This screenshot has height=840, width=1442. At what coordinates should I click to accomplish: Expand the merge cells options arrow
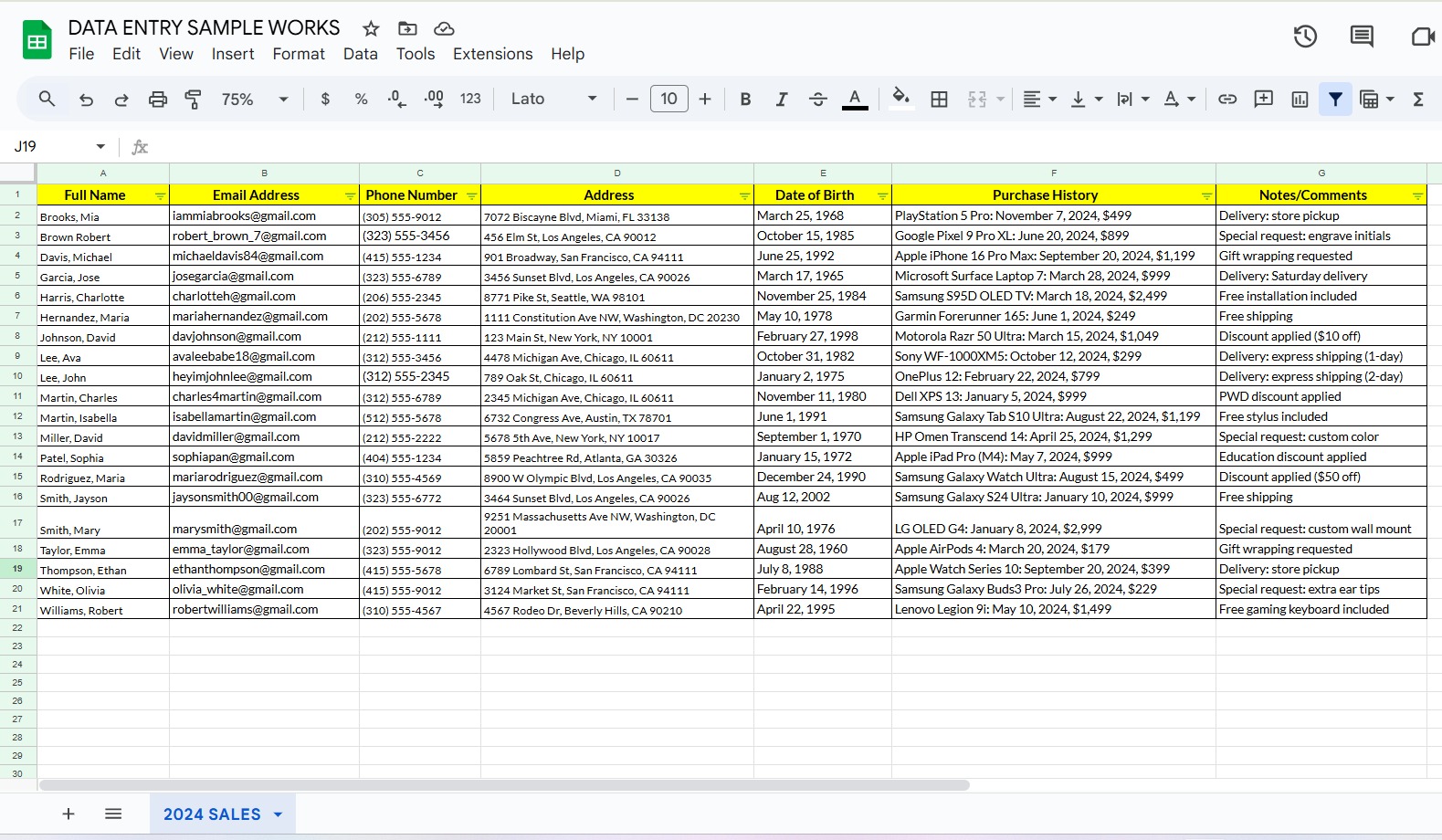[1001, 99]
